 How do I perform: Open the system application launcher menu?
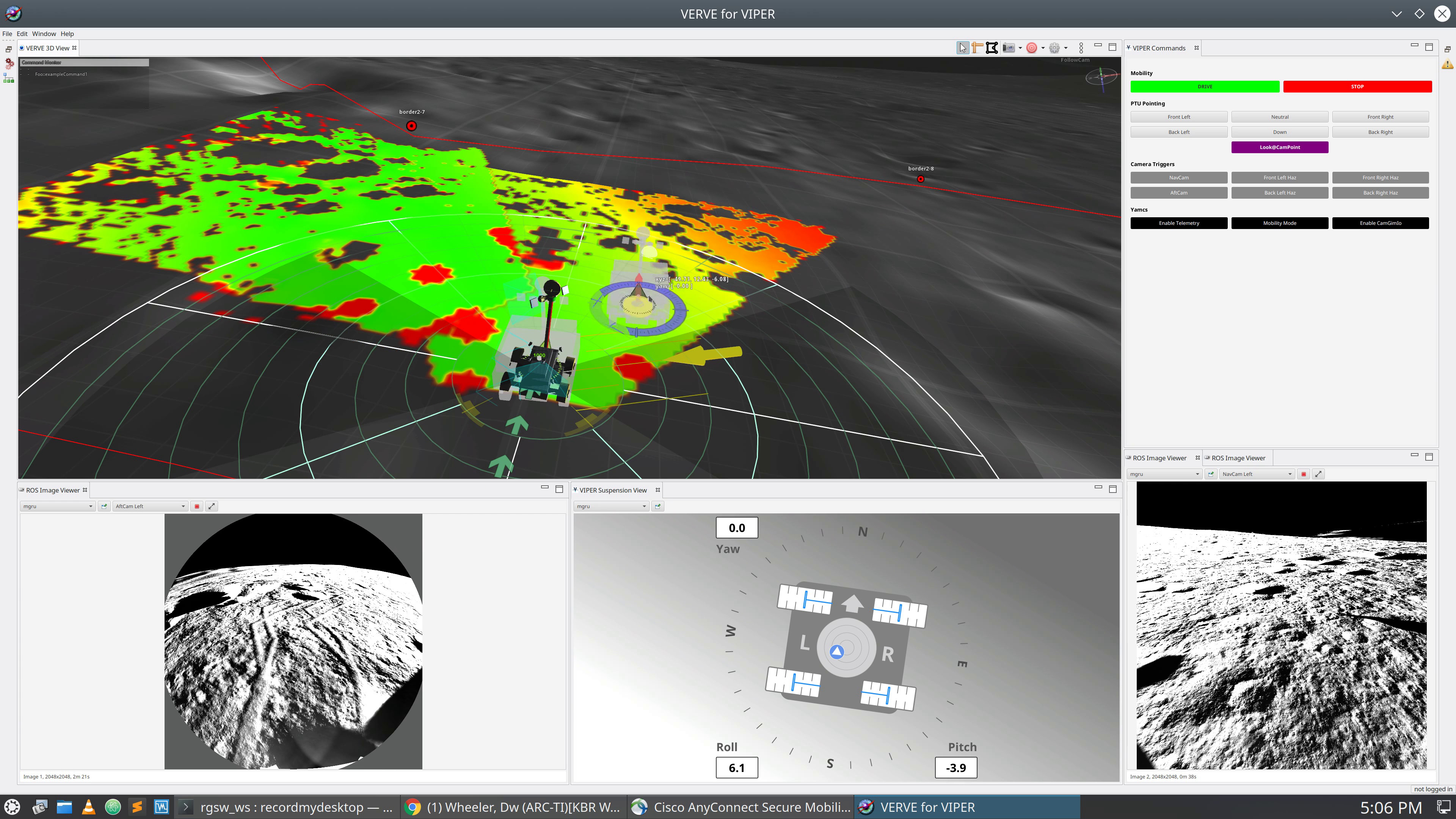(13, 807)
